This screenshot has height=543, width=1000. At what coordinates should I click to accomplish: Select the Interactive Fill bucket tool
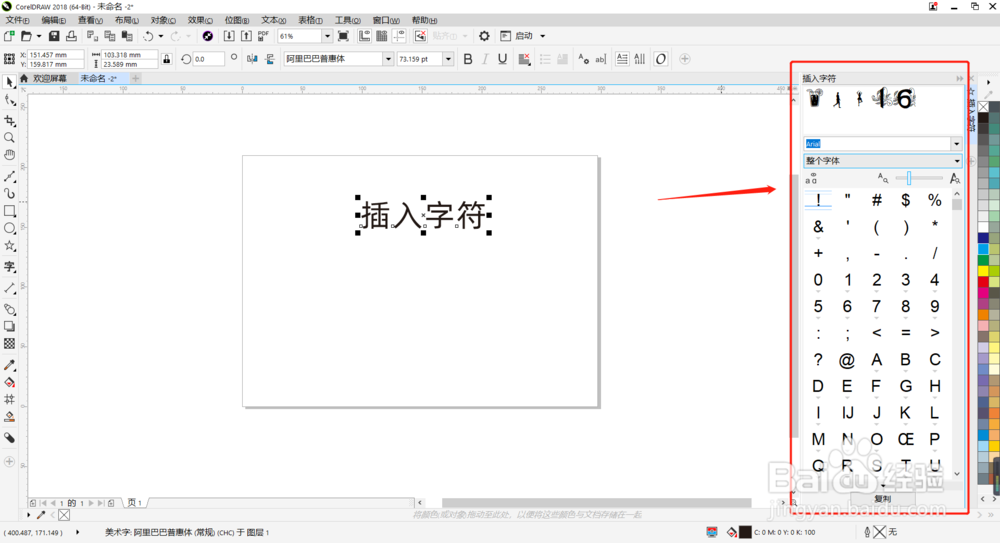pyautogui.click(x=9, y=382)
